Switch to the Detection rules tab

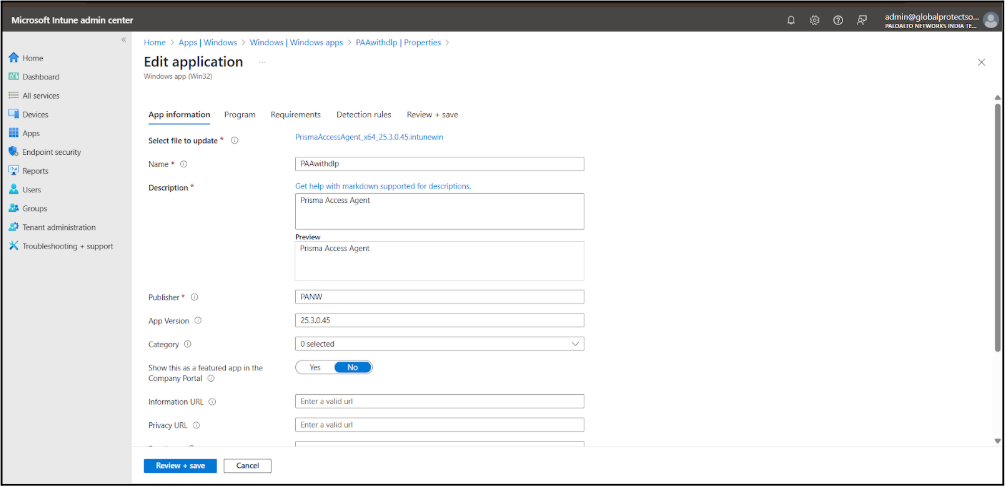(364, 115)
